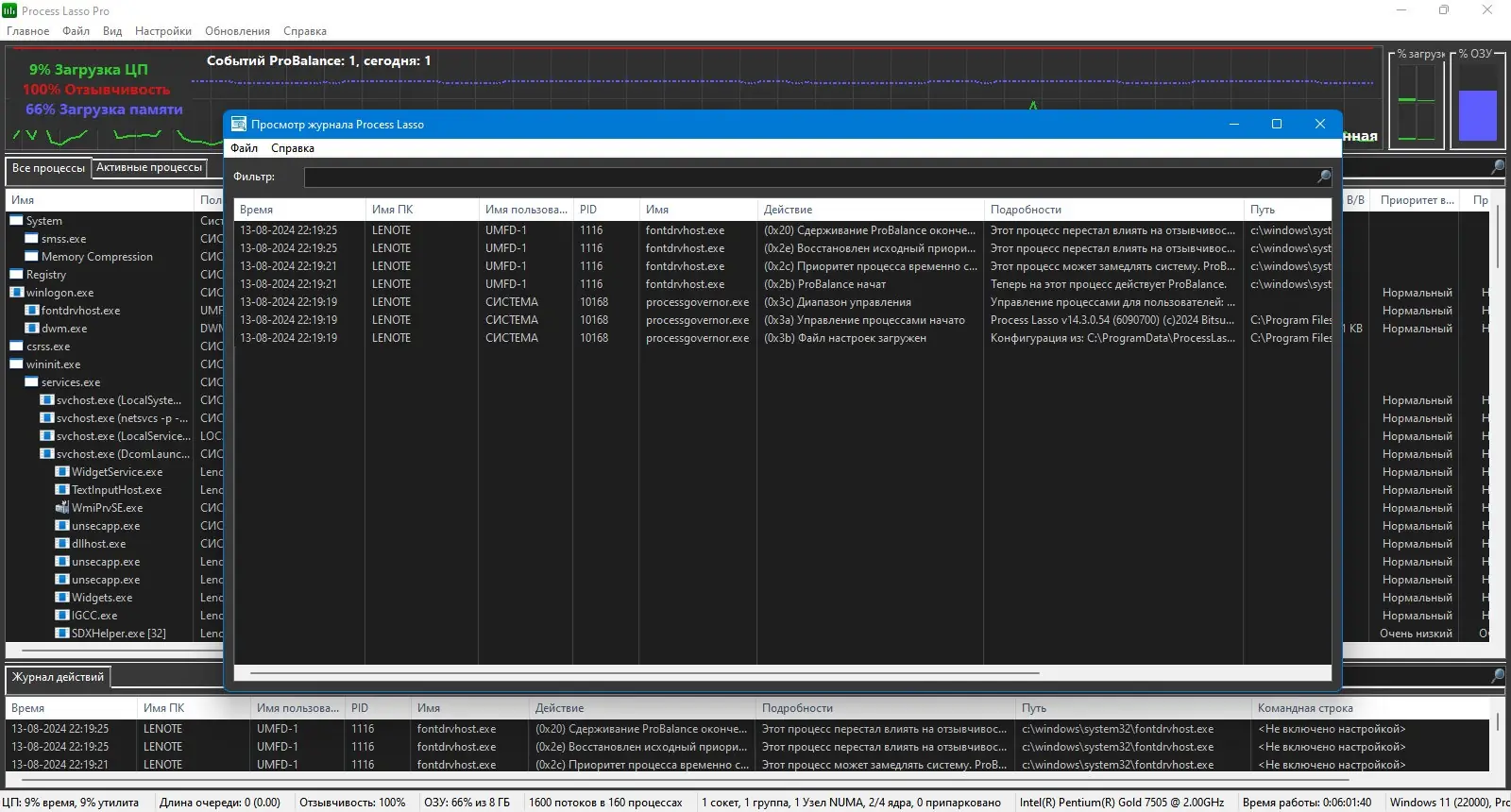Click the services.exe process icon
The height and width of the screenshot is (812, 1511).
(32, 382)
